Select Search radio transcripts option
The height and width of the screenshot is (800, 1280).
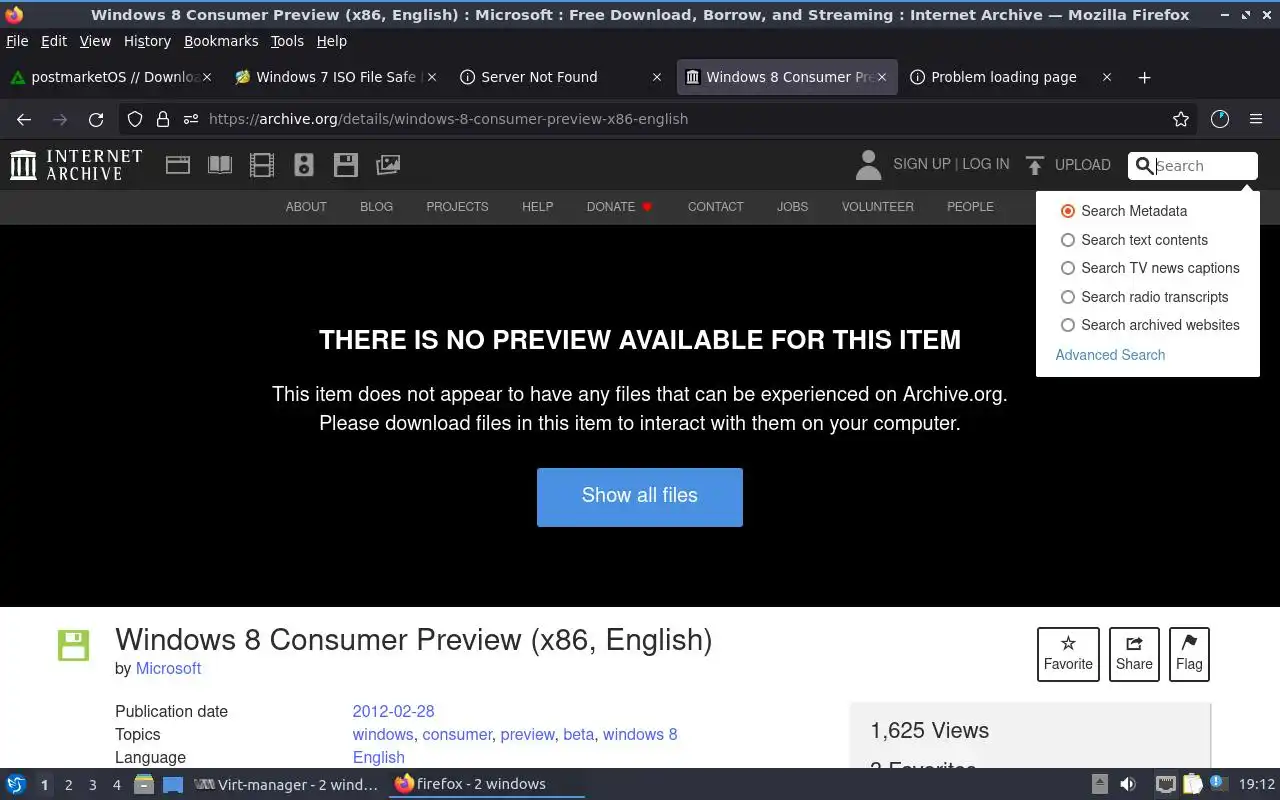pyautogui.click(x=1068, y=297)
